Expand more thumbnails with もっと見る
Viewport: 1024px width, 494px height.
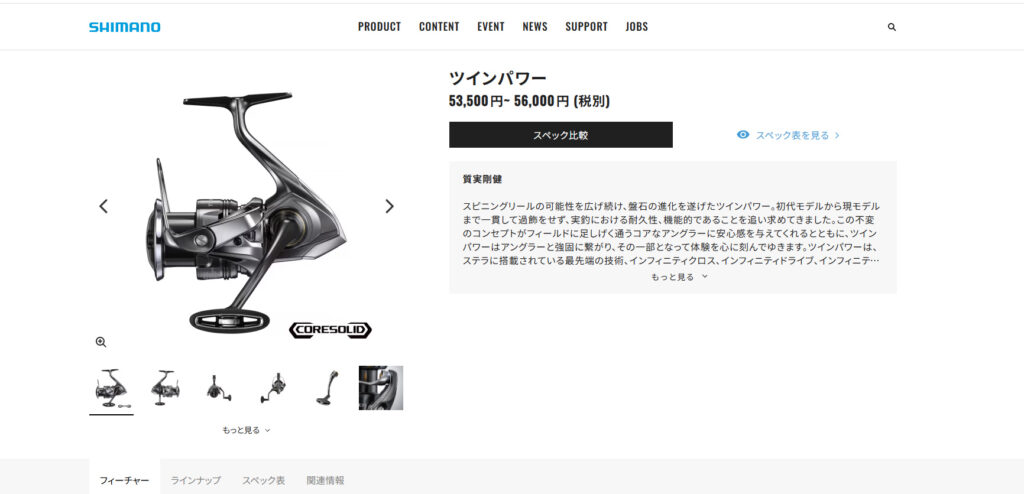(246, 430)
